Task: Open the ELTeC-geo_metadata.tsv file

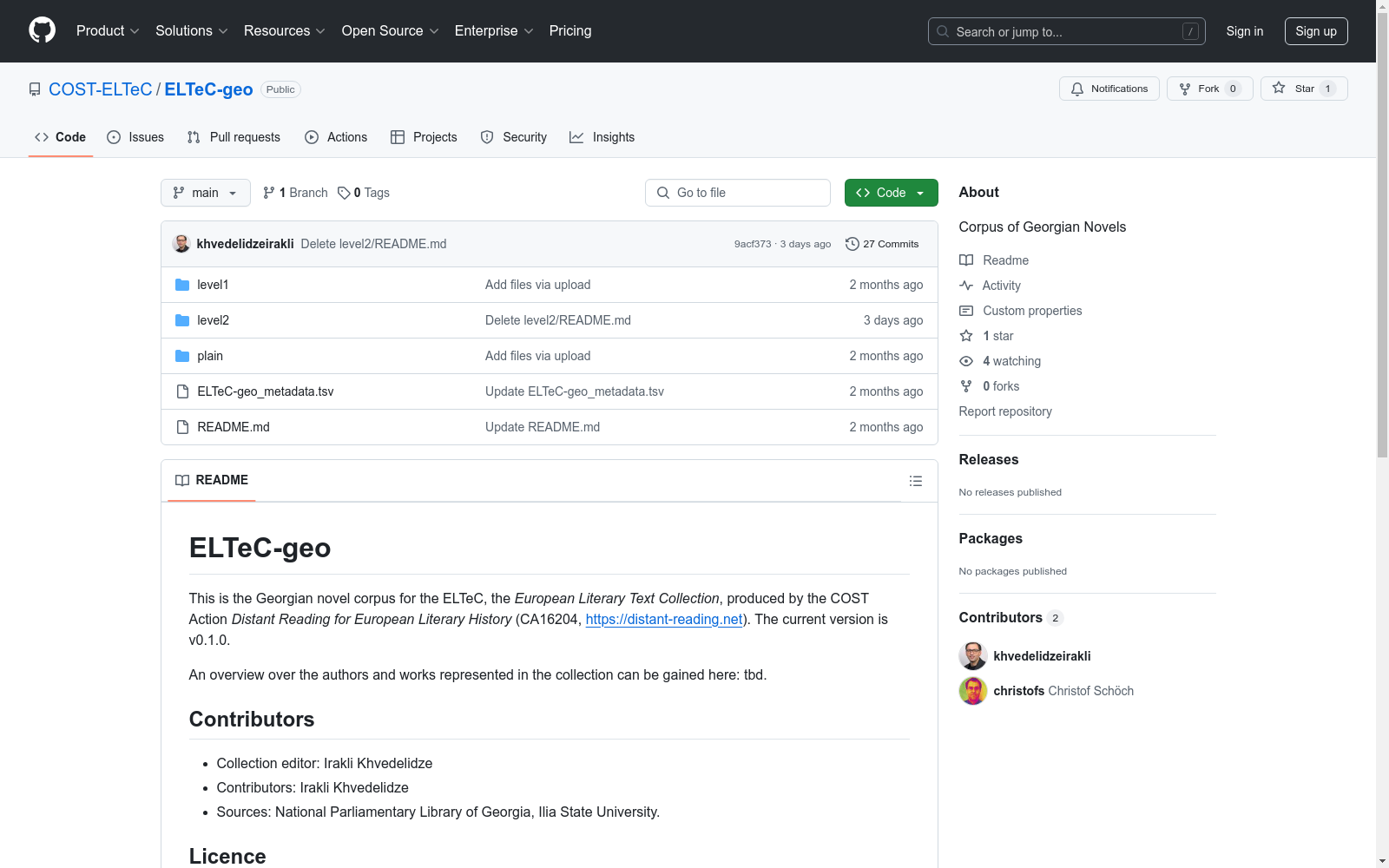Action: (266, 391)
